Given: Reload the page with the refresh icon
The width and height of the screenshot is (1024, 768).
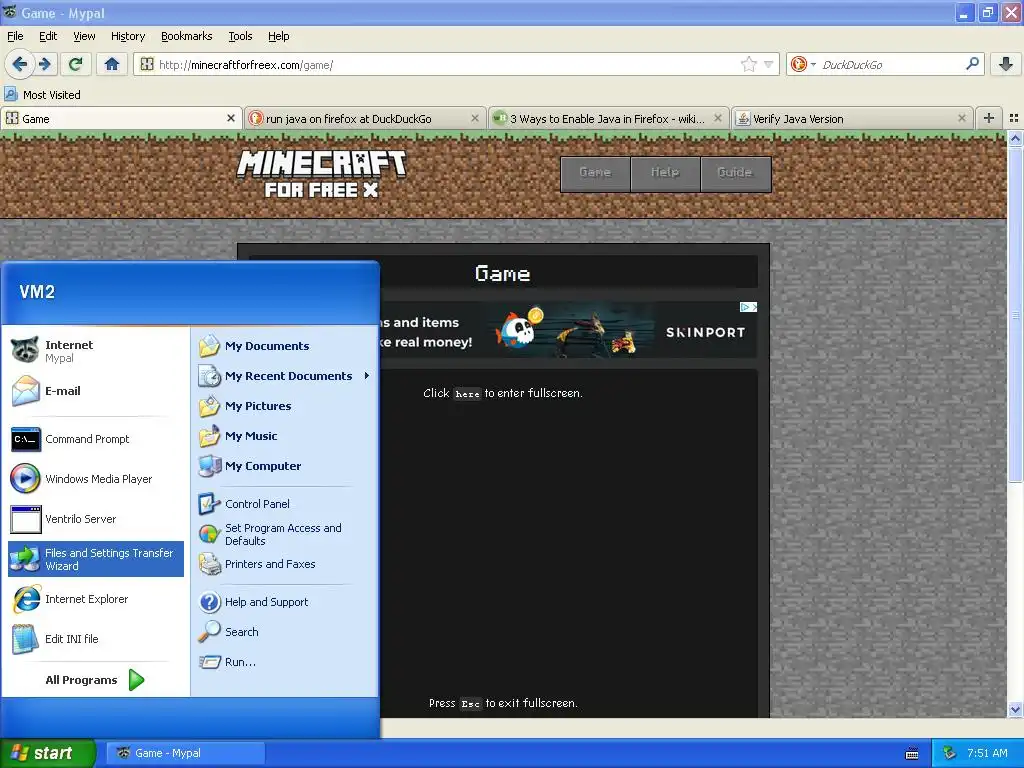Looking at the screenshot, I should pos(75,64).
